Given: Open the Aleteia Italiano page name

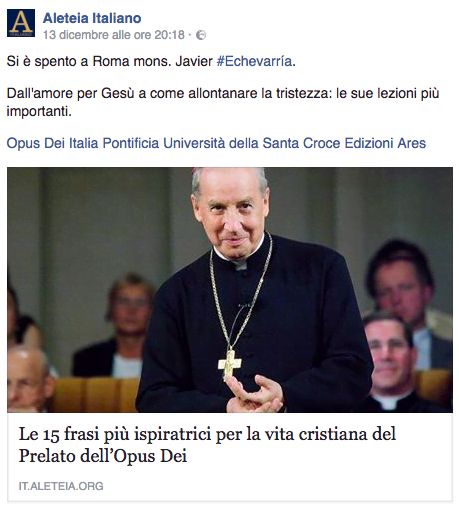Looking at the screenshot, I should 92,18.
